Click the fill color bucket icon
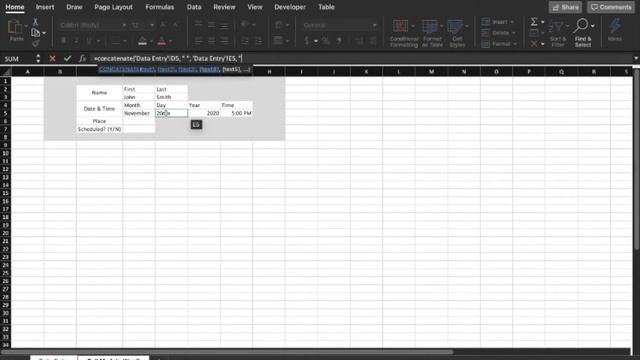The width and height of the screenshot is (640, 360). pos(142,40)
